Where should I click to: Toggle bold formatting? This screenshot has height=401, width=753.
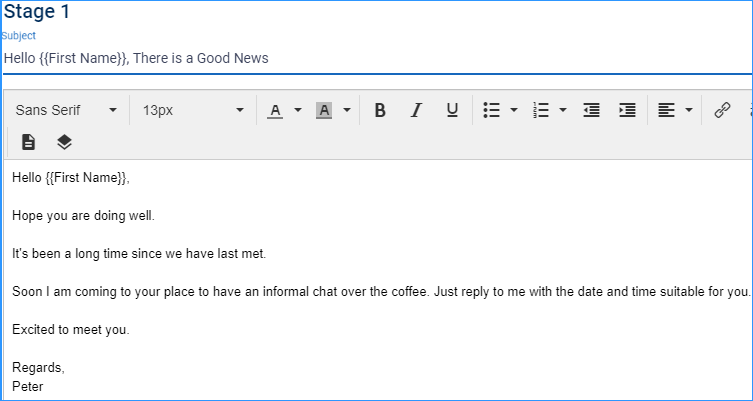[380, 110]
